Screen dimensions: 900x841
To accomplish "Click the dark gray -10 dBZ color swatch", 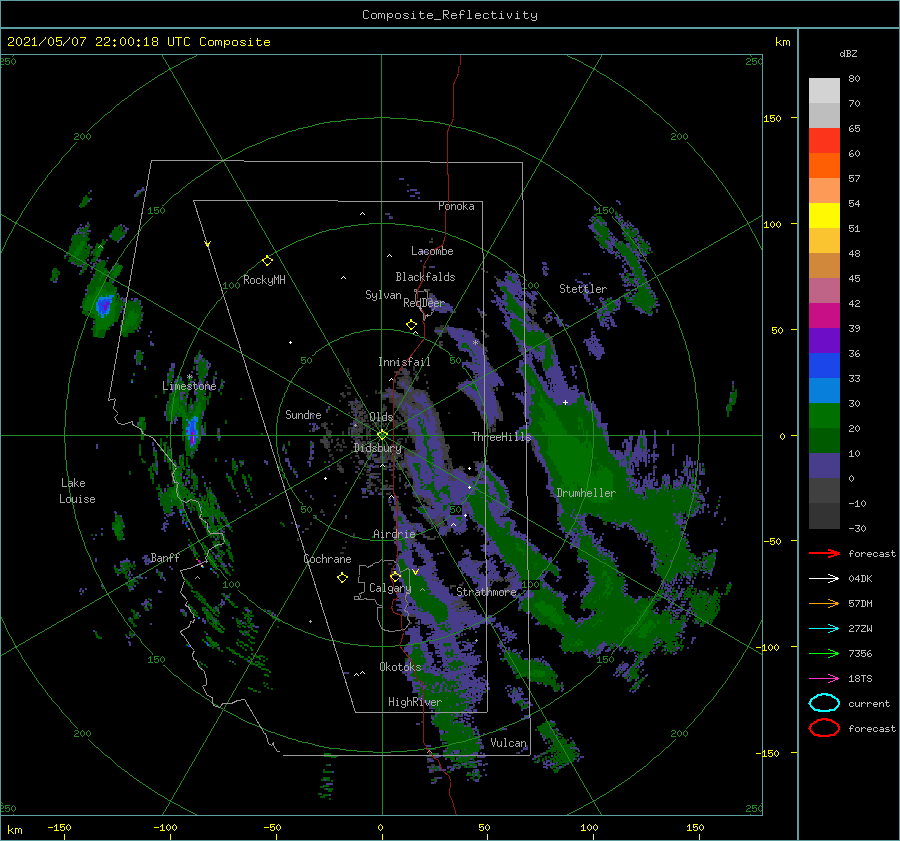I will click(824, 516).
